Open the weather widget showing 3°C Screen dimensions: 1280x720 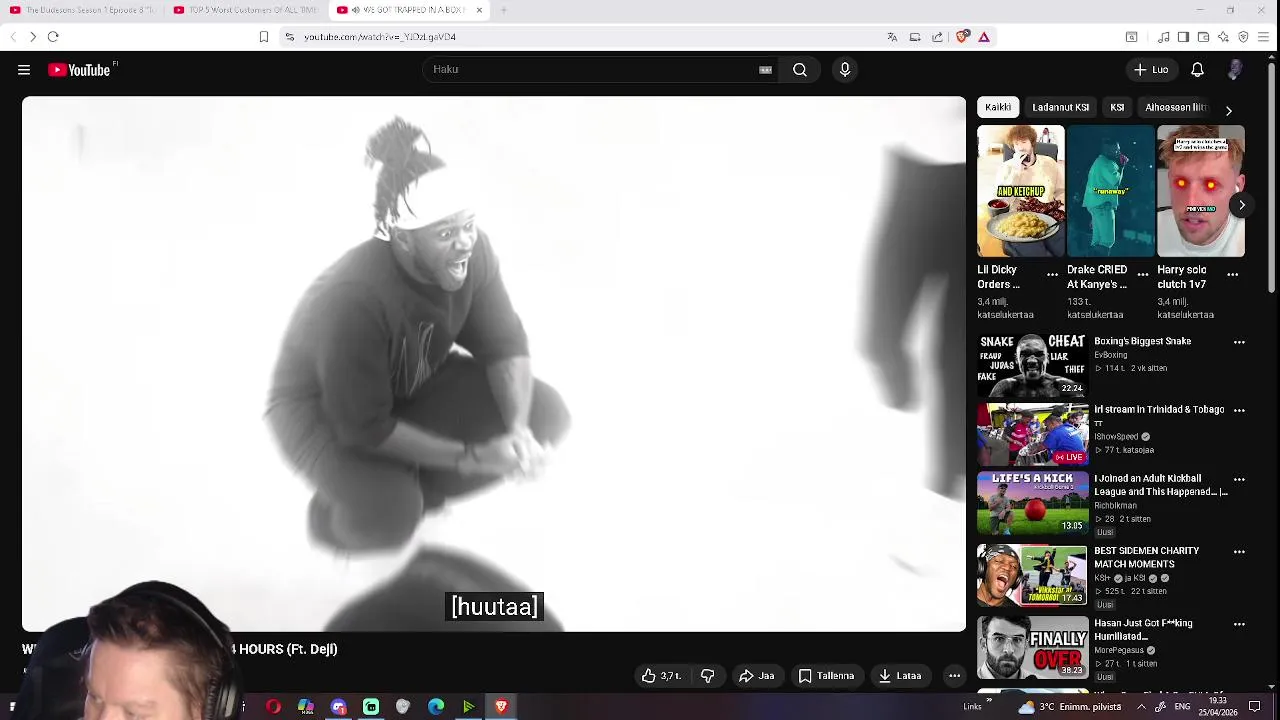[1071, 707]
